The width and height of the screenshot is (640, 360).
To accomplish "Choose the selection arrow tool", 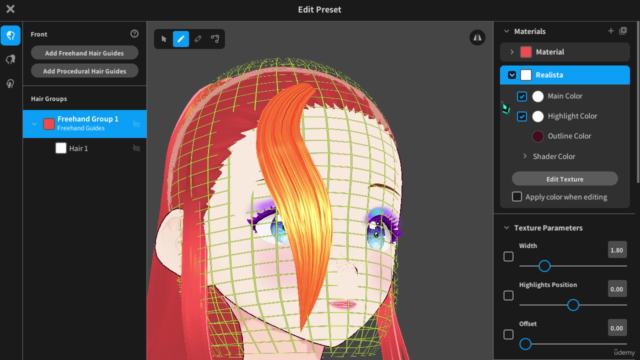I will (164, 39).
